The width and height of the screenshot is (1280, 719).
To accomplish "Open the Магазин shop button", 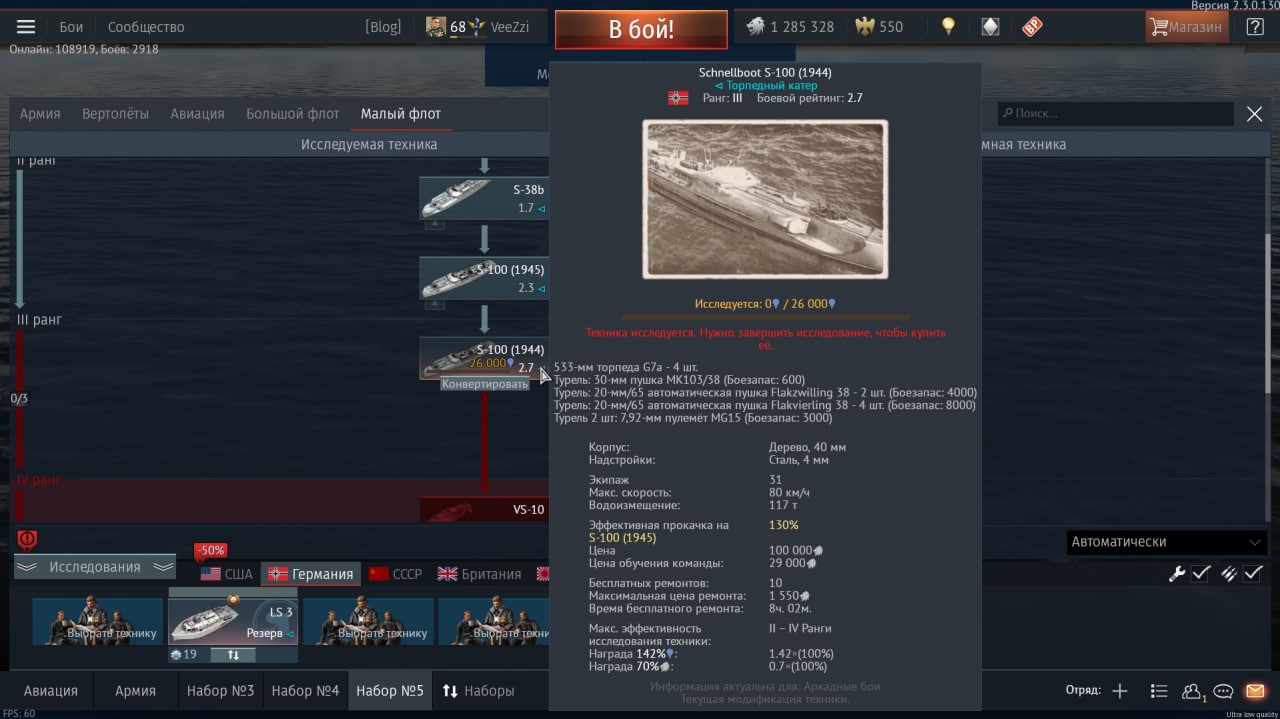I will pos(1187,27).
